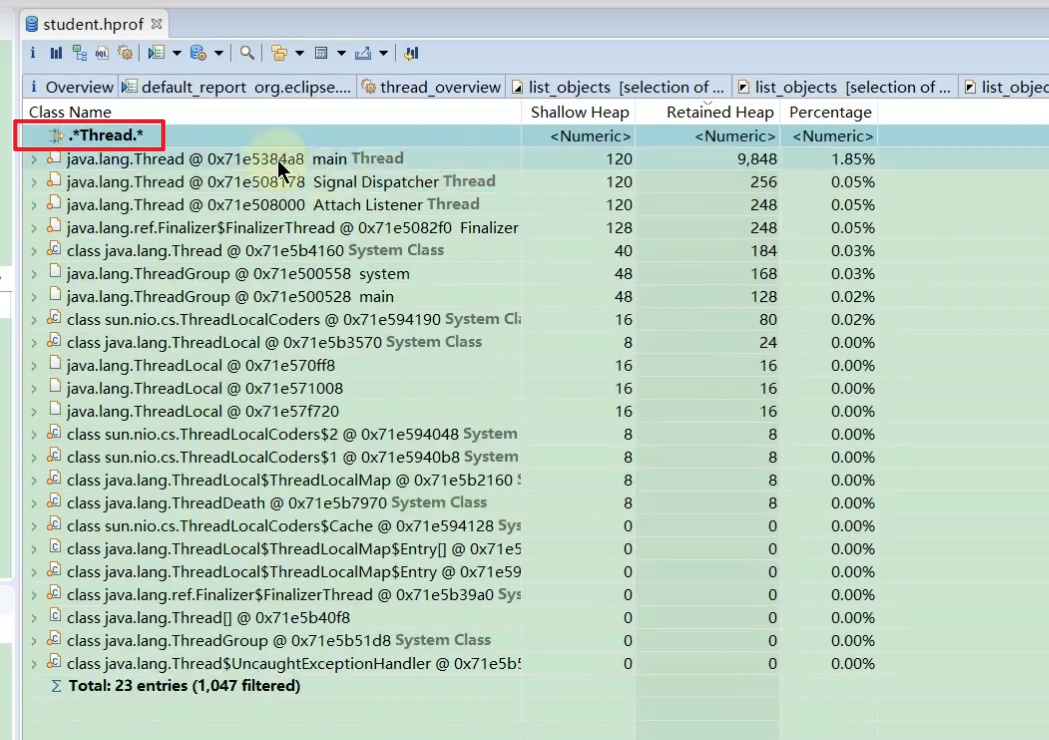
Task: Select class java.lang.Thread[] entry
Action: (x=208, y=618)
